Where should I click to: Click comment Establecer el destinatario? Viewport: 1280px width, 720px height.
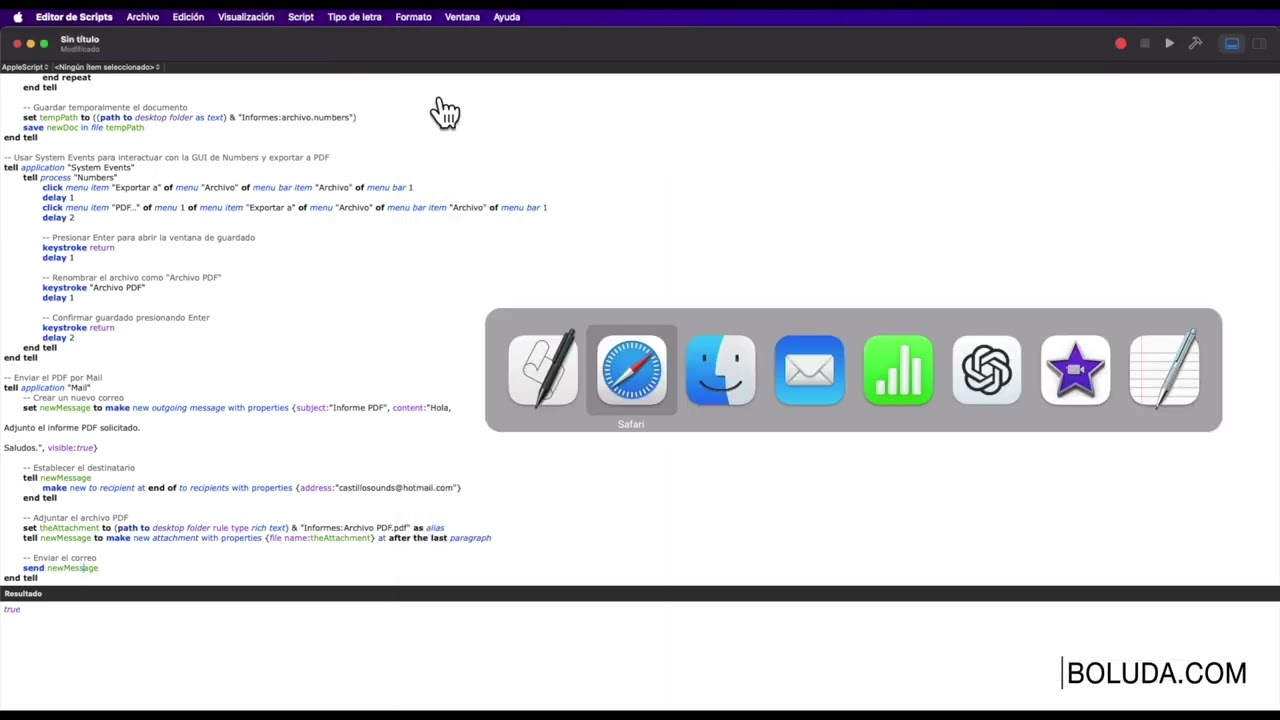click(79, 468)
